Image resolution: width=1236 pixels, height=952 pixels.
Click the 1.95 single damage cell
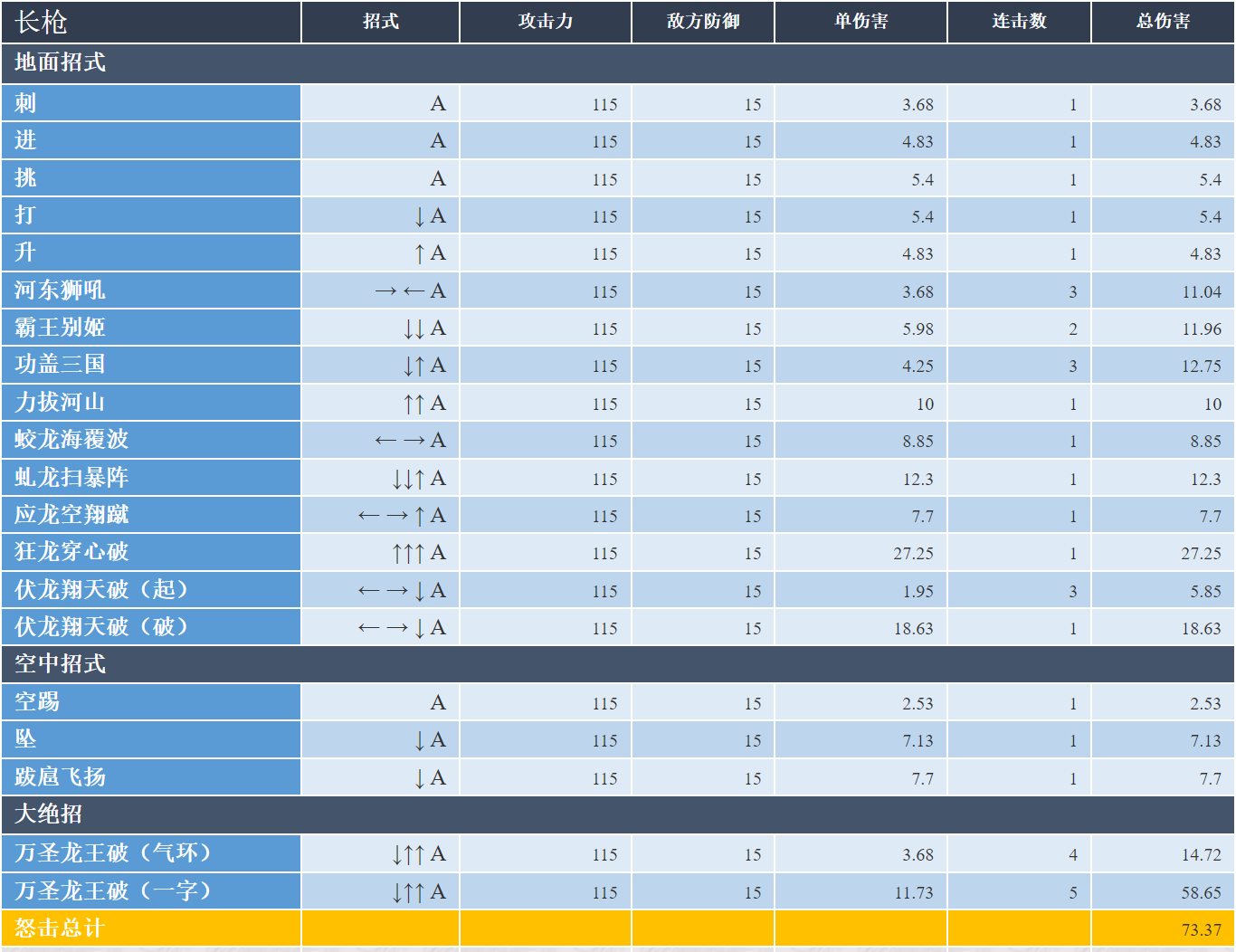pos(860,591)
